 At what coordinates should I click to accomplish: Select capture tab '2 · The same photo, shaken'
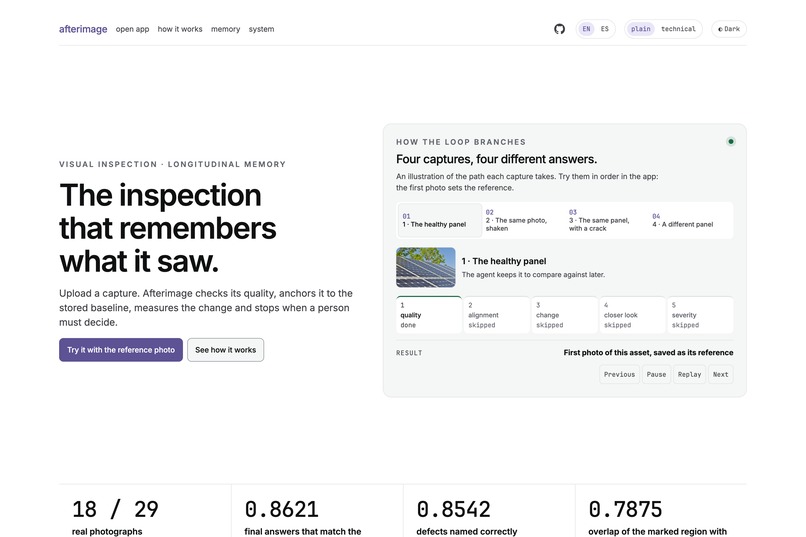pos(523,220)
